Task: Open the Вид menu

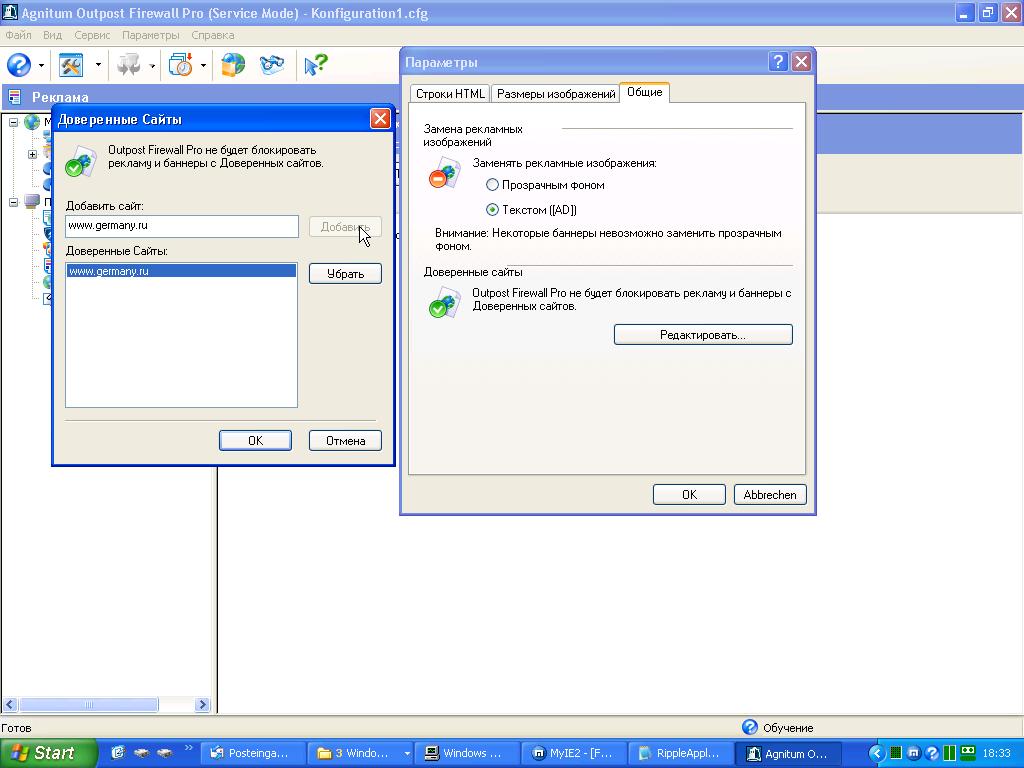Action: (x=52, y=35)
